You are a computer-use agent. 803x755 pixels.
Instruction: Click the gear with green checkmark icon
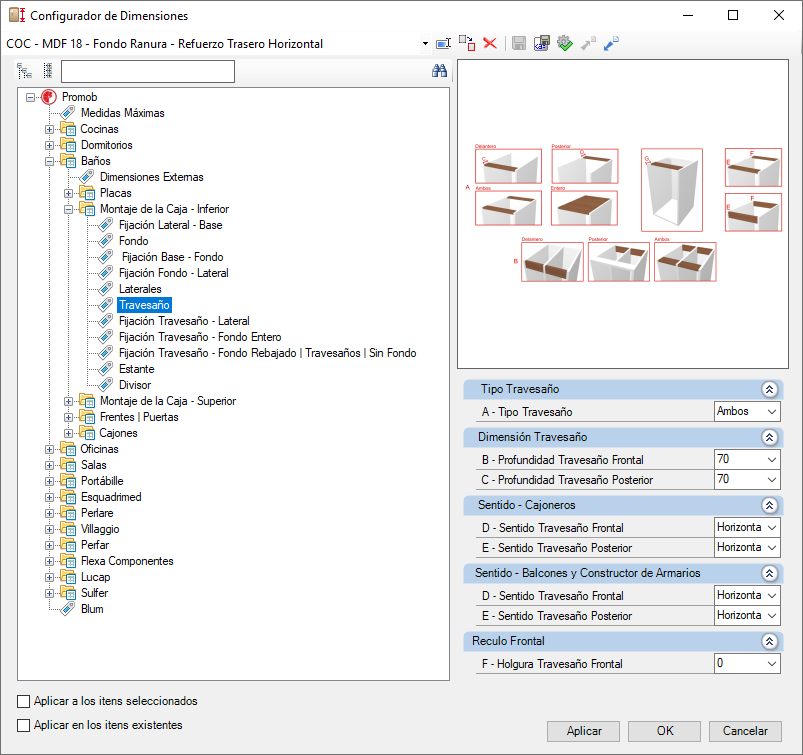coord(564,43)
